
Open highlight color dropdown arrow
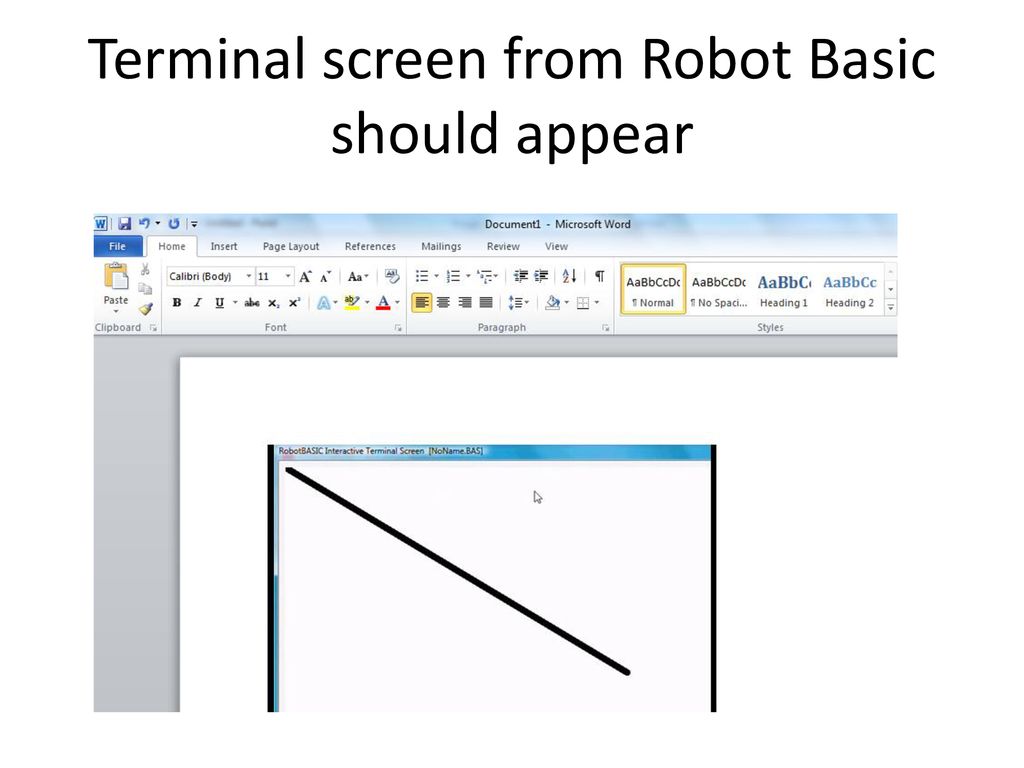pos(367,302)
